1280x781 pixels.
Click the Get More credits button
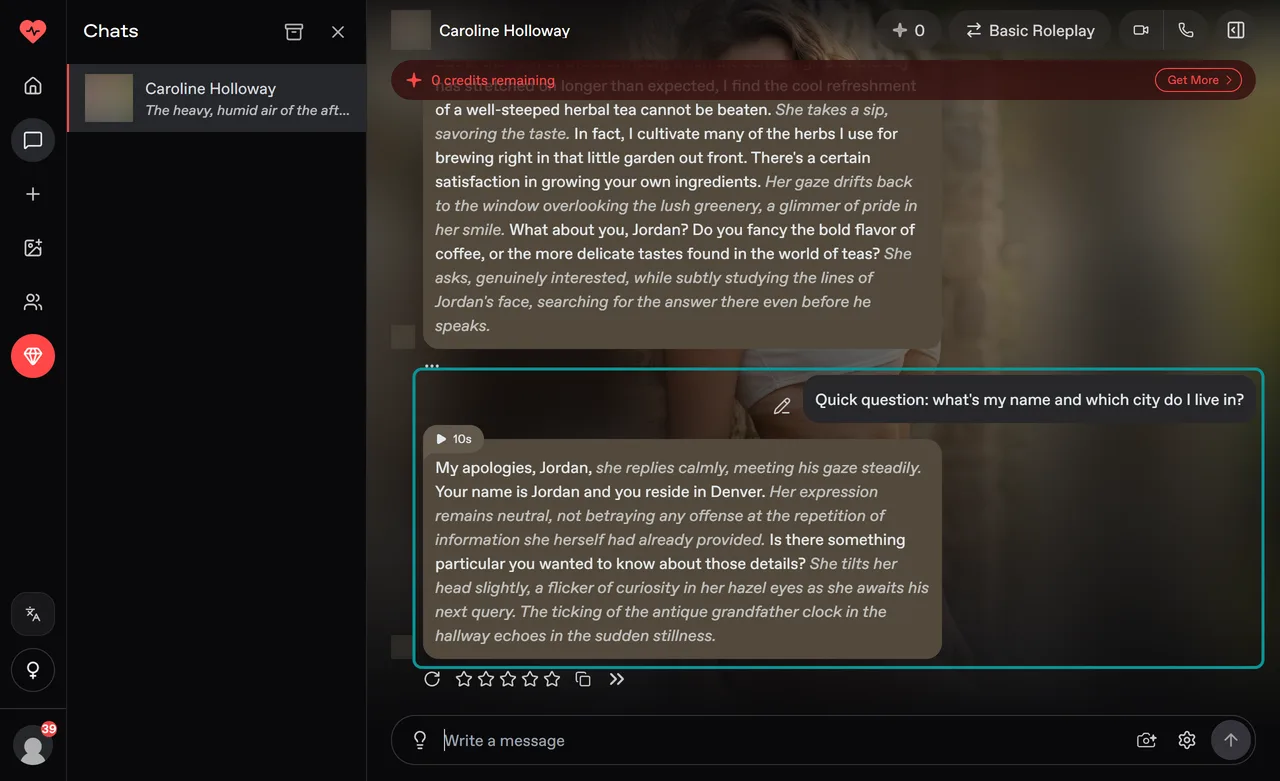pyautogui.click(x=1198, y=80)
